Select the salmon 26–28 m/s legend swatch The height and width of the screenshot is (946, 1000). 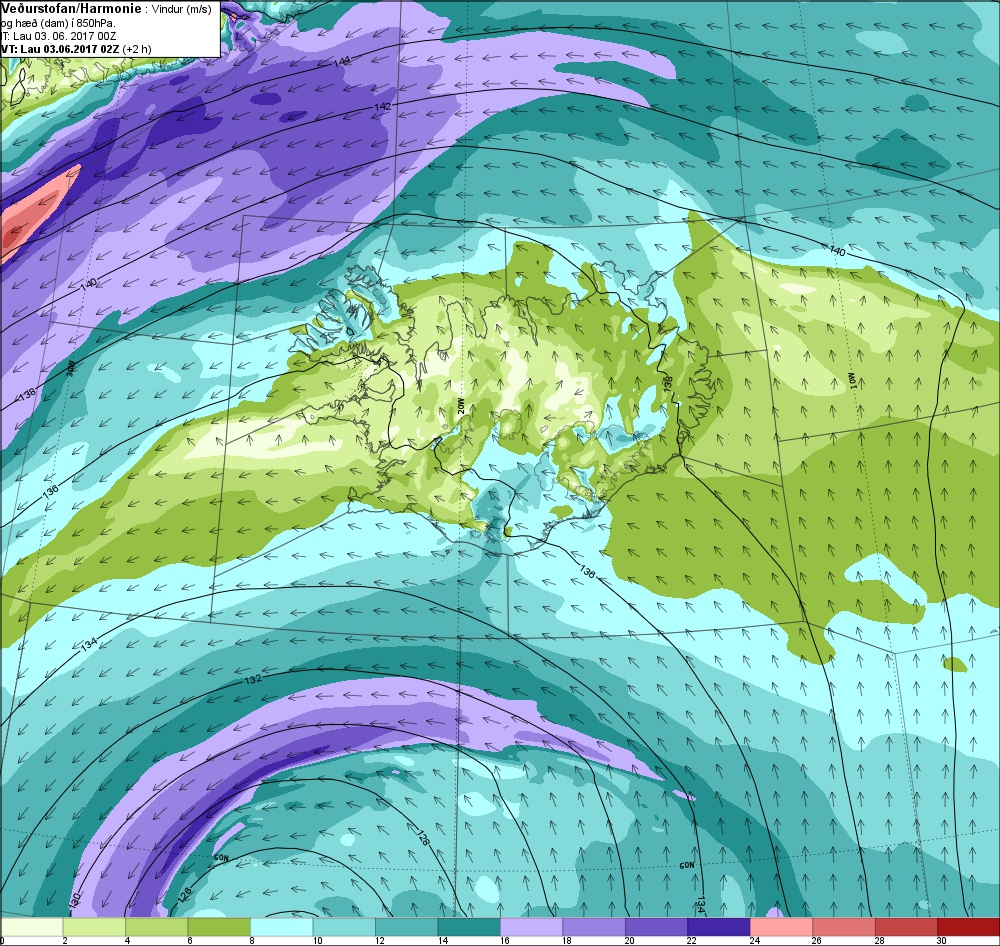(844, 926)
